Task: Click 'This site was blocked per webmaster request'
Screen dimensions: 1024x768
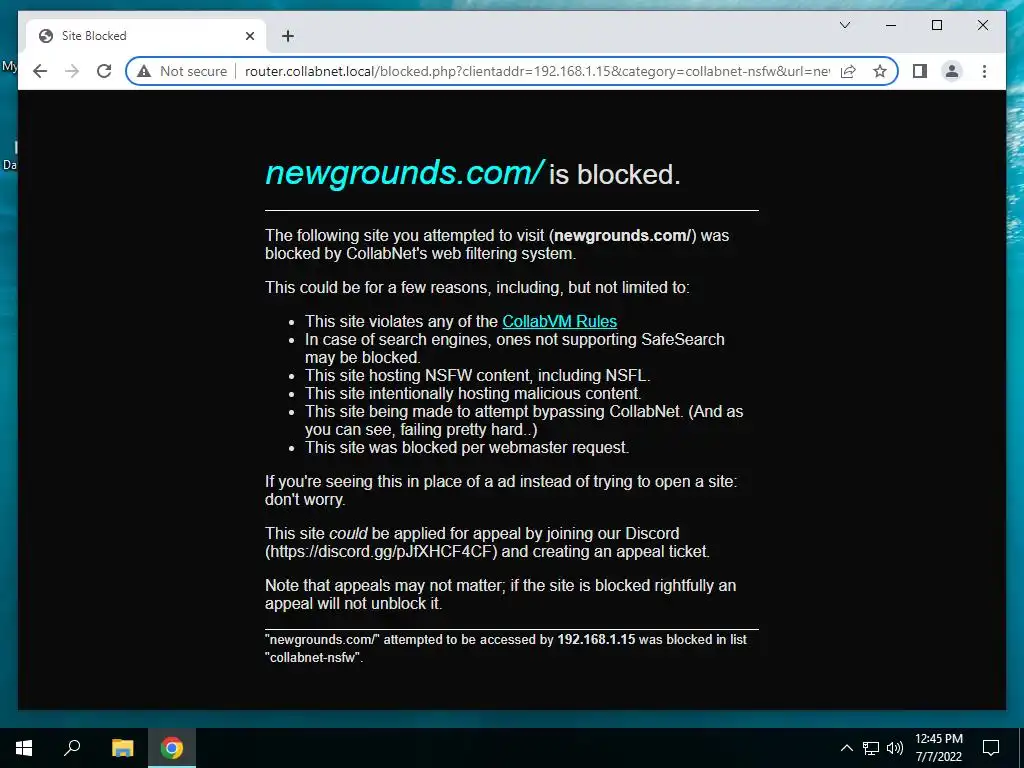Action: point(467,447)
